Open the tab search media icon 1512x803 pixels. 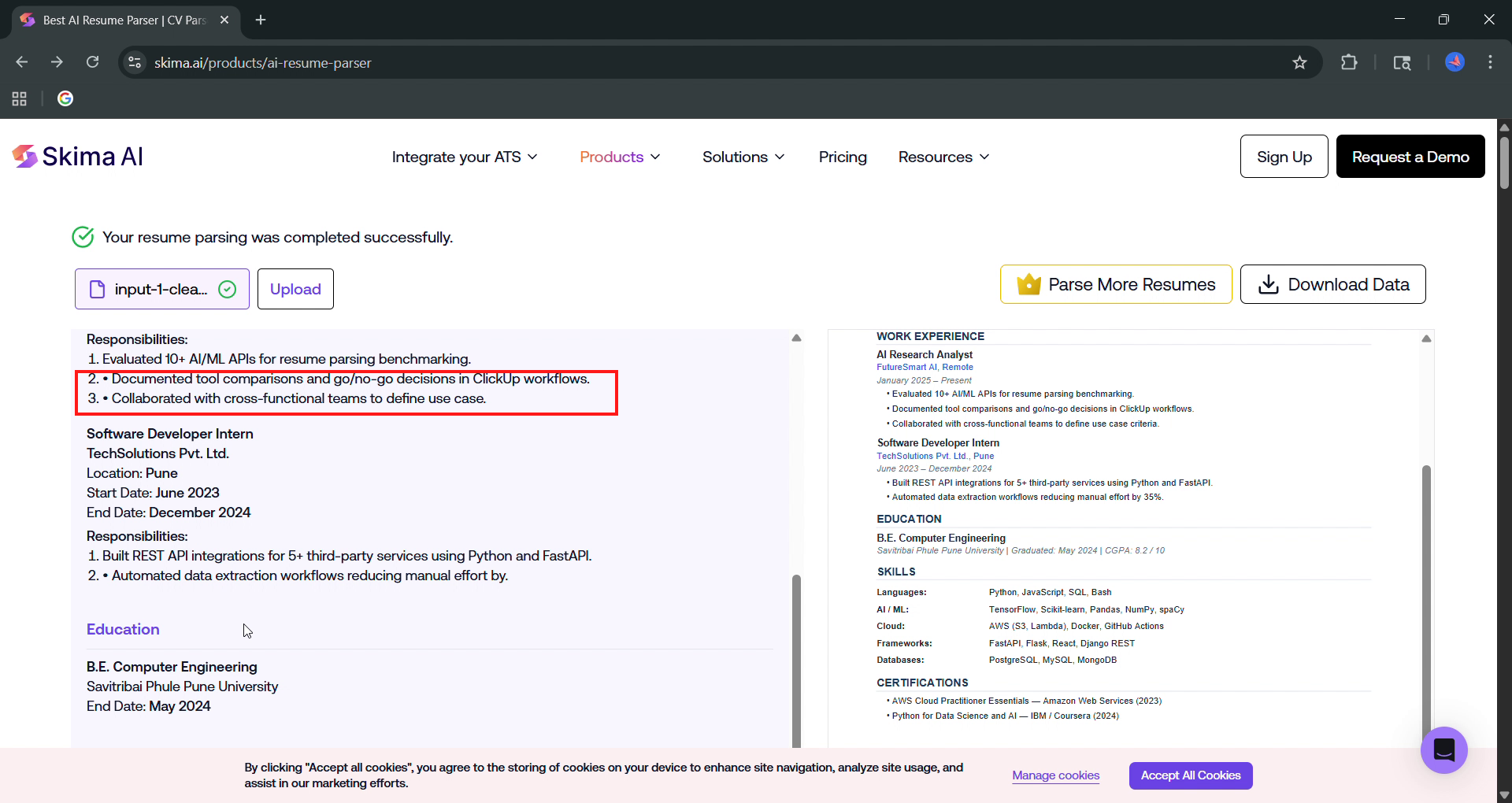pyautogui.click(x=1402, y=62)
